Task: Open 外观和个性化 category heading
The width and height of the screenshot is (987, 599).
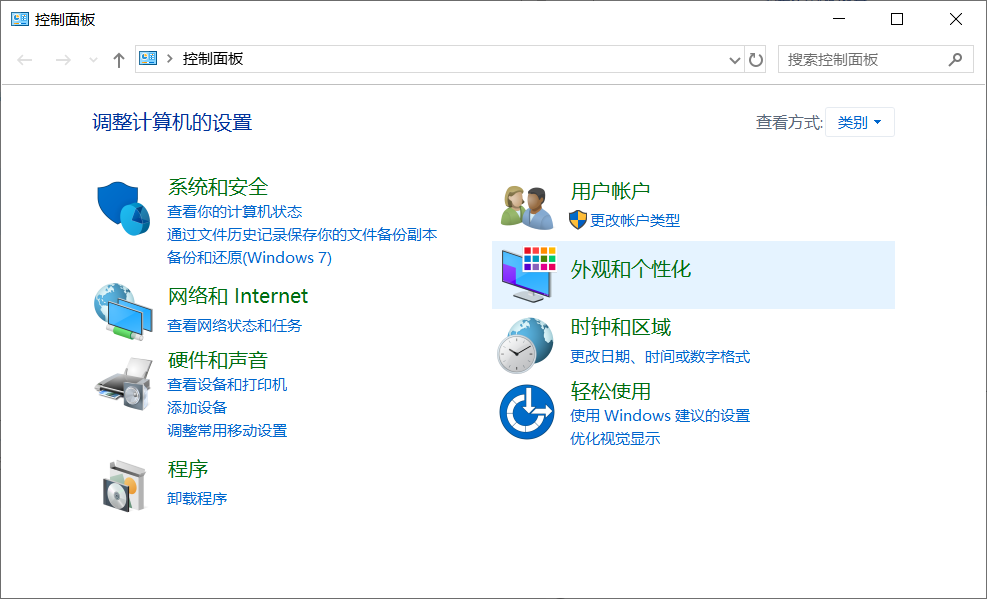Action: point(631,269)
